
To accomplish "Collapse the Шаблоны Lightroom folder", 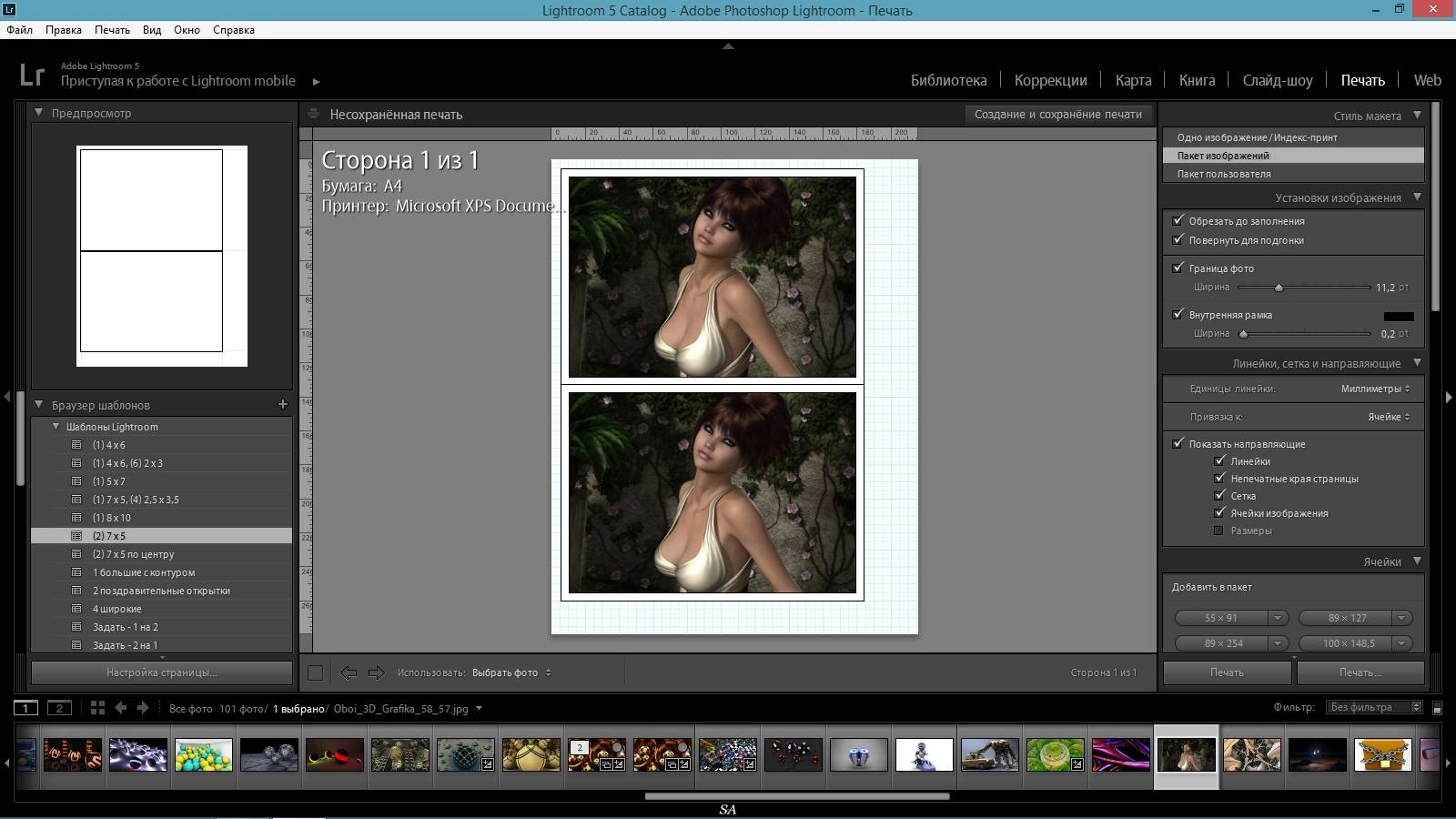I will pyautogui.click(x=56, y=426).
